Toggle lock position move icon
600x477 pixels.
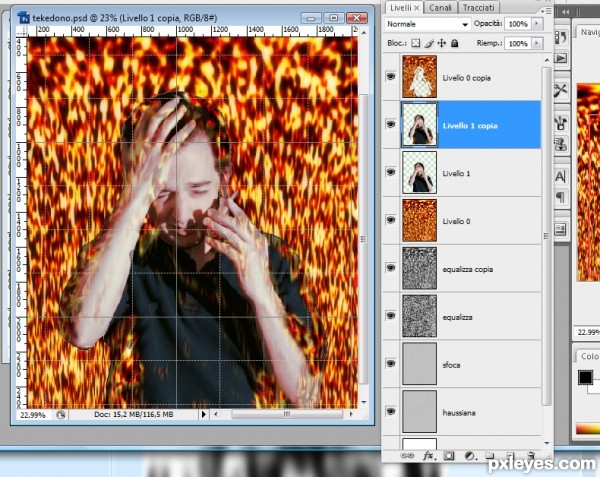[442, 43]
